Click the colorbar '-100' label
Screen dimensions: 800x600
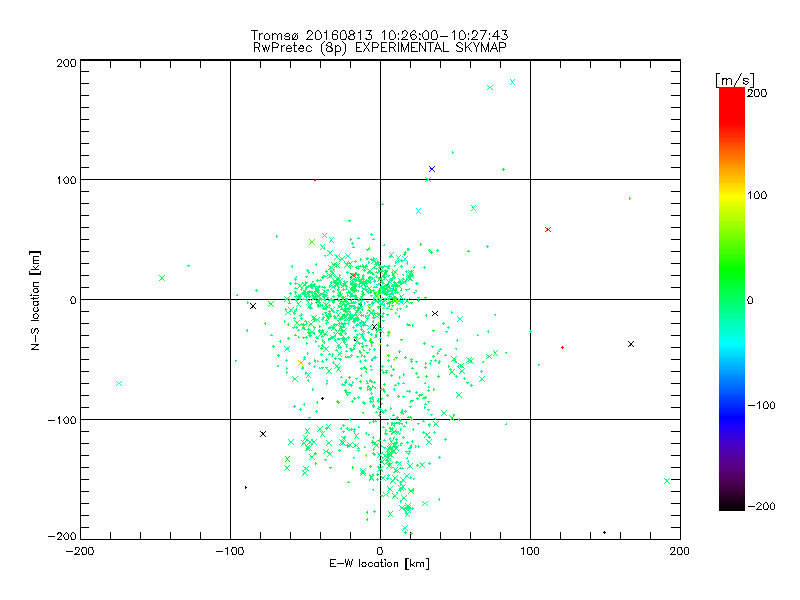761,405
